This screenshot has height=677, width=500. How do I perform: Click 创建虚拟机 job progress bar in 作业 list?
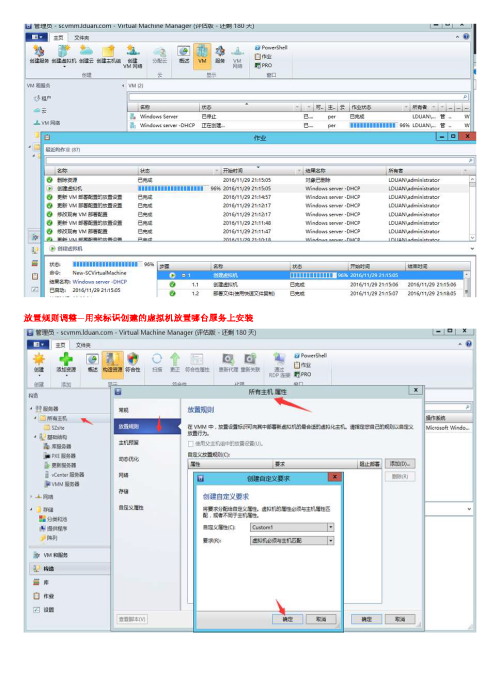point(171,188)
